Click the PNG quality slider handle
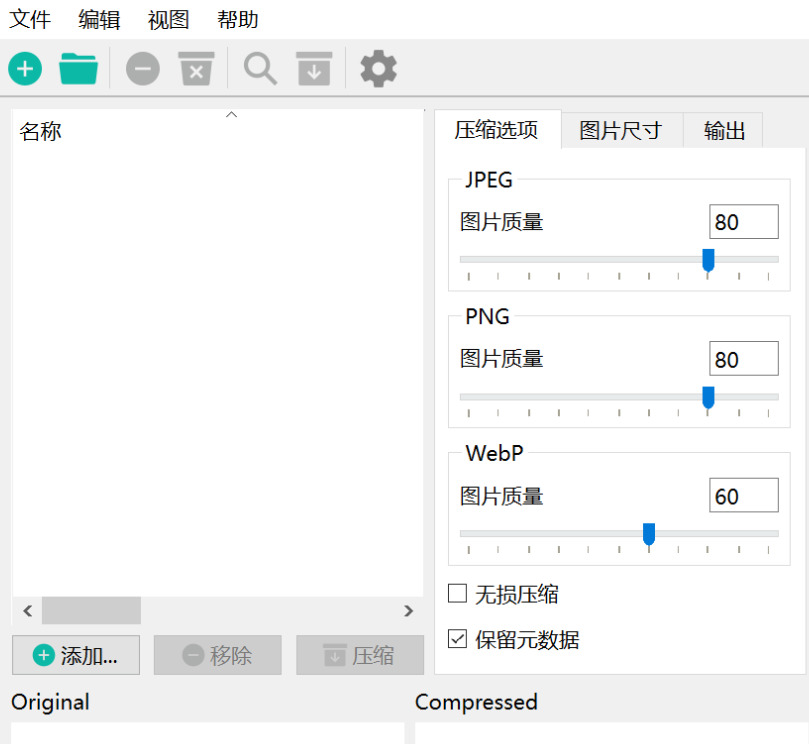Image resolution: width=809 pixels, height=744 pixels. pyautogui.click(x=708, y=397)
